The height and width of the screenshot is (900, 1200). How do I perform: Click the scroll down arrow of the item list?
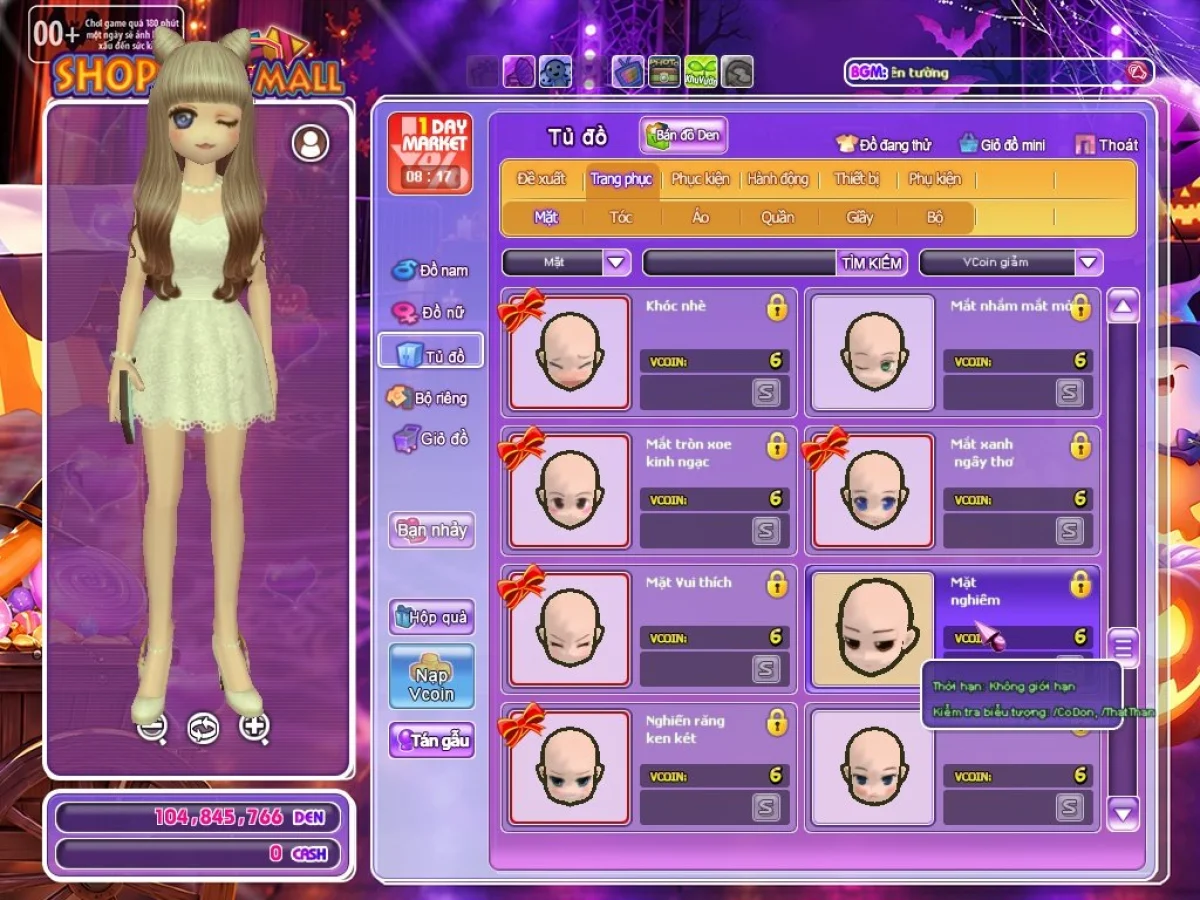tap(1123, 813)
